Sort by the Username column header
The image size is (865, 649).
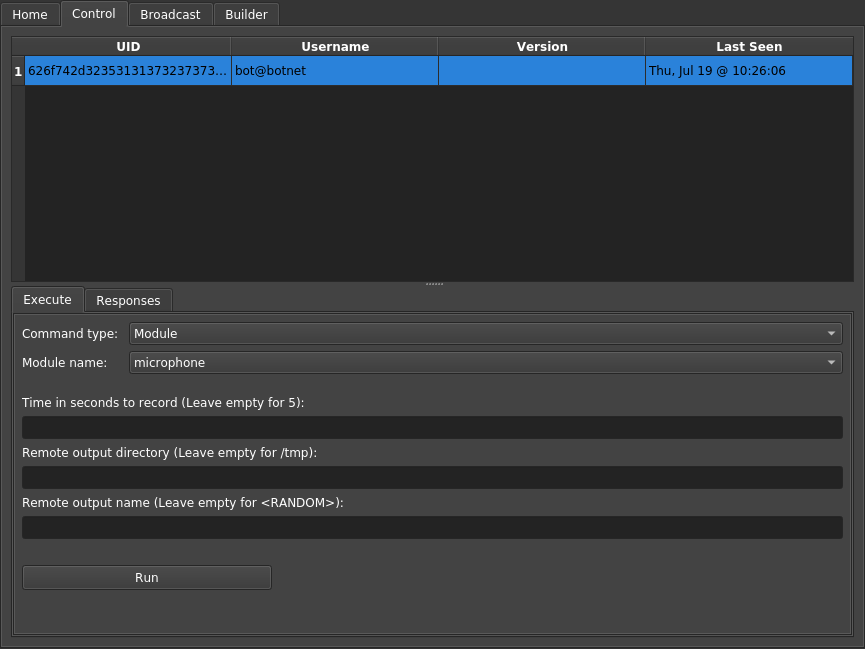point(335,46)
